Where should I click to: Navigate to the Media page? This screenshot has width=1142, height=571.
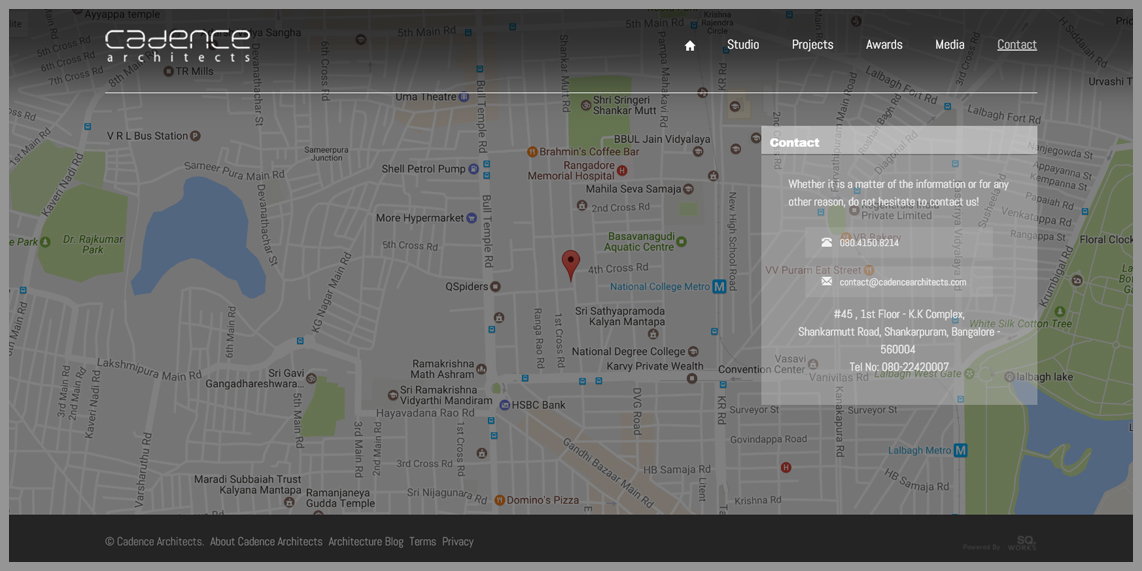(949, 45)
